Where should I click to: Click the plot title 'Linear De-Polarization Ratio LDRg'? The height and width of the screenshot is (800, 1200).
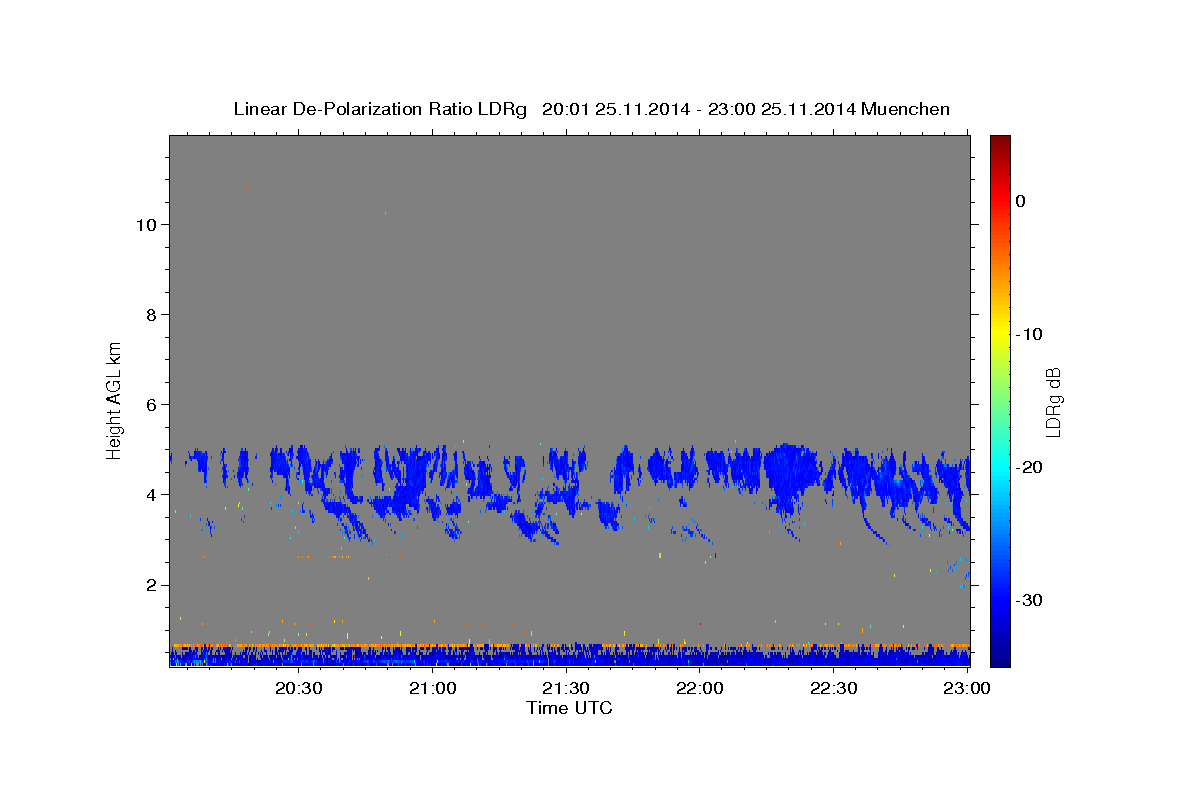[x=380, y=109]
